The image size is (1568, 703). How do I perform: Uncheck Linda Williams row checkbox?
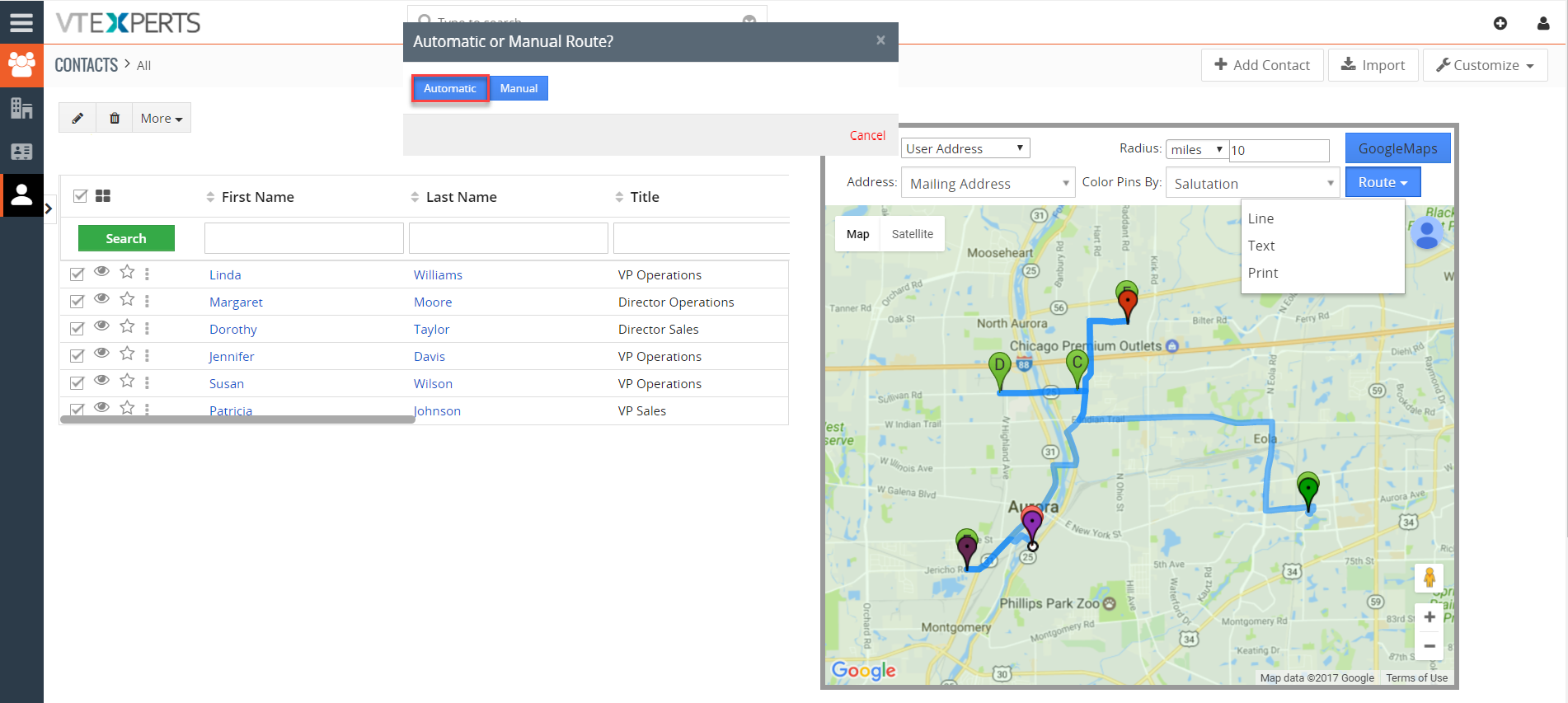click(x=77, y=274)
